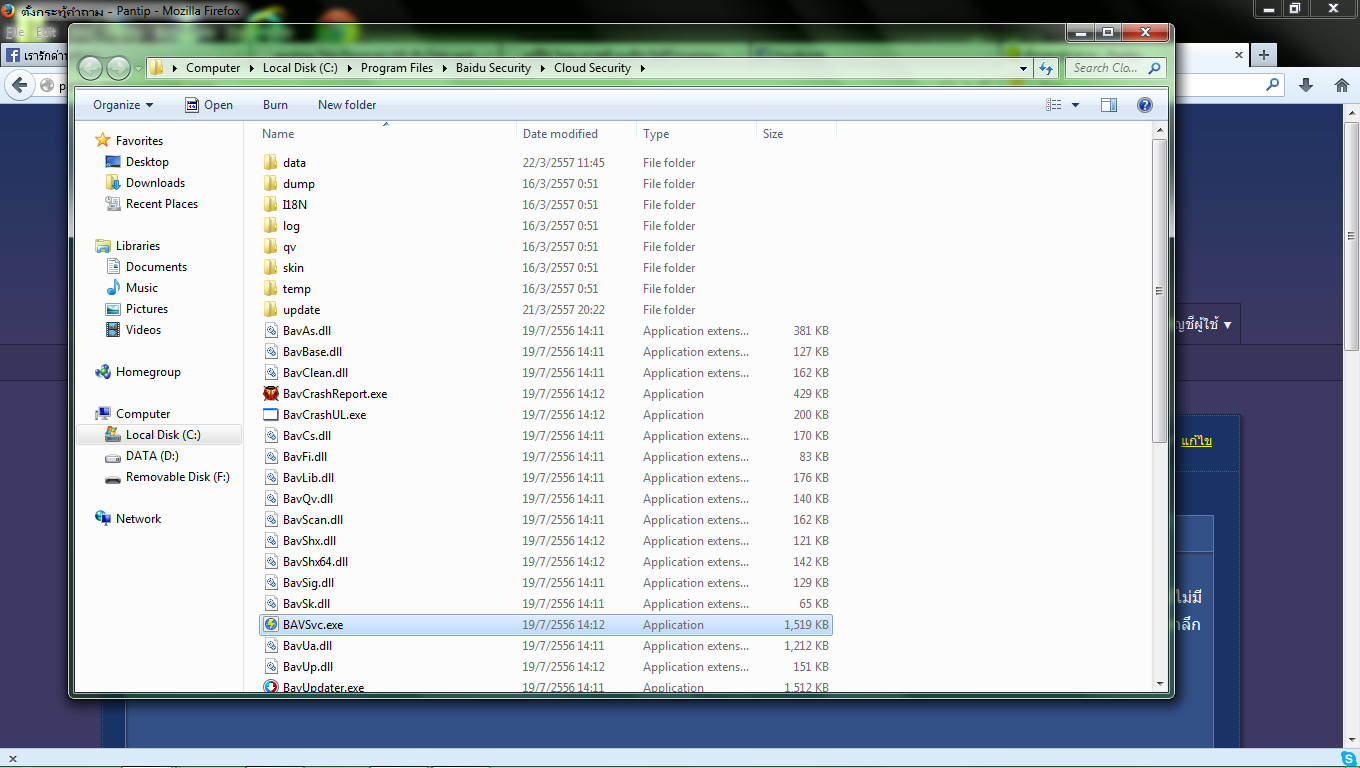The height and width of the screenshot is (768, 1360).
Task: Click the Explorer Back navigation arrow
Action: 91,68
